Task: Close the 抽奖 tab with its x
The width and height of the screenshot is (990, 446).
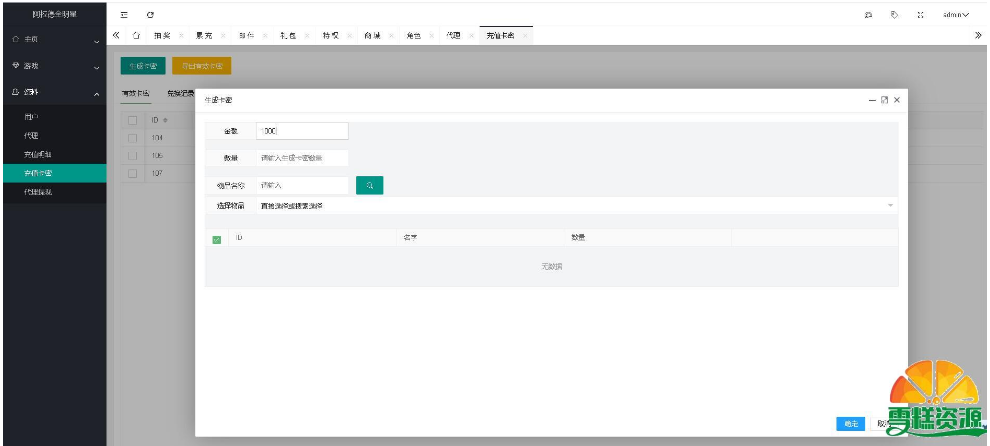Action: pos(181,36)
